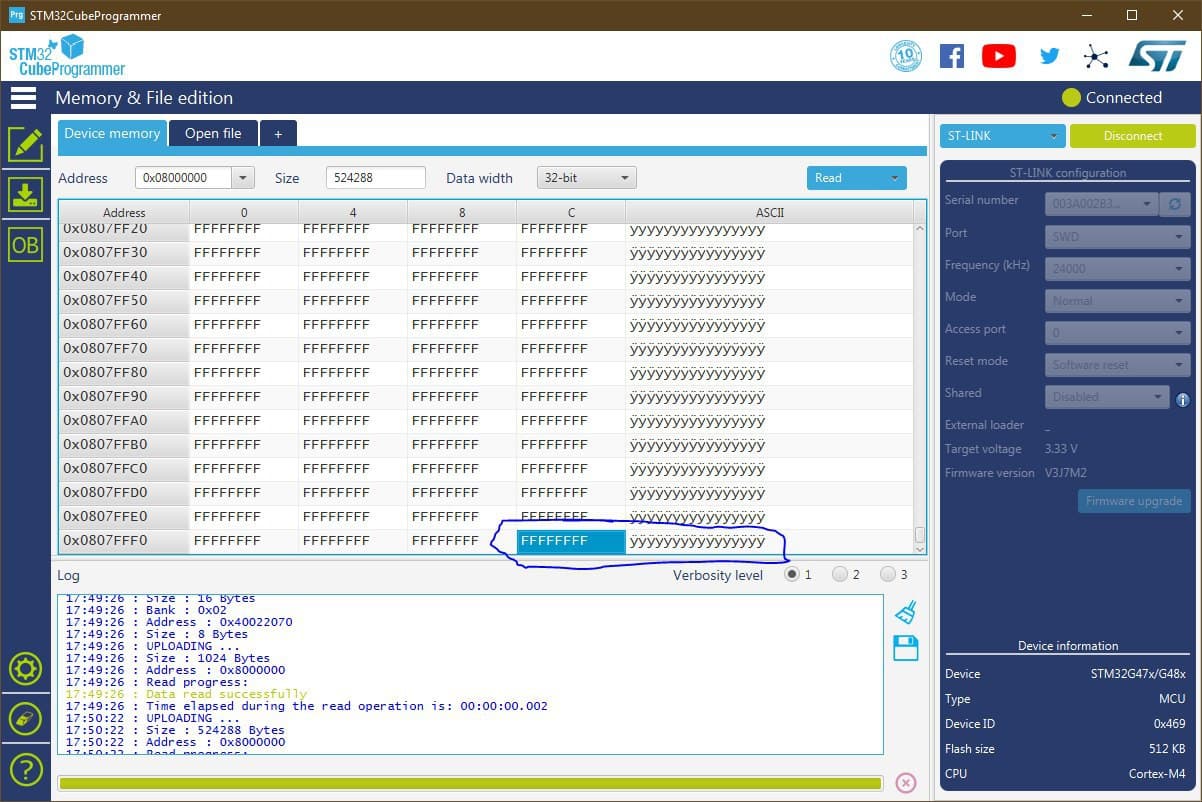
Task: Add a new tab with plus
Action: [x=278, y=133]
